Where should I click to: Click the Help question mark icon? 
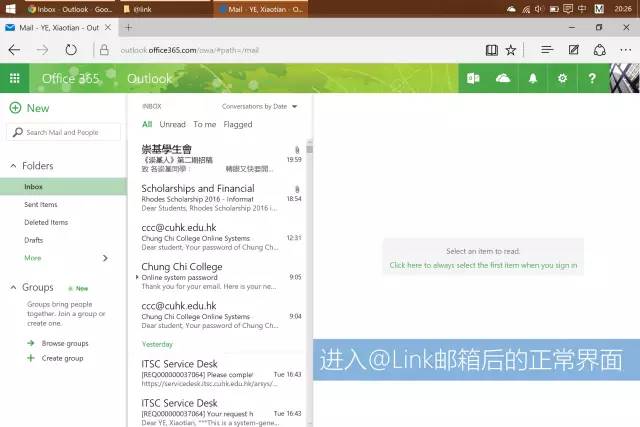[592, 78]
